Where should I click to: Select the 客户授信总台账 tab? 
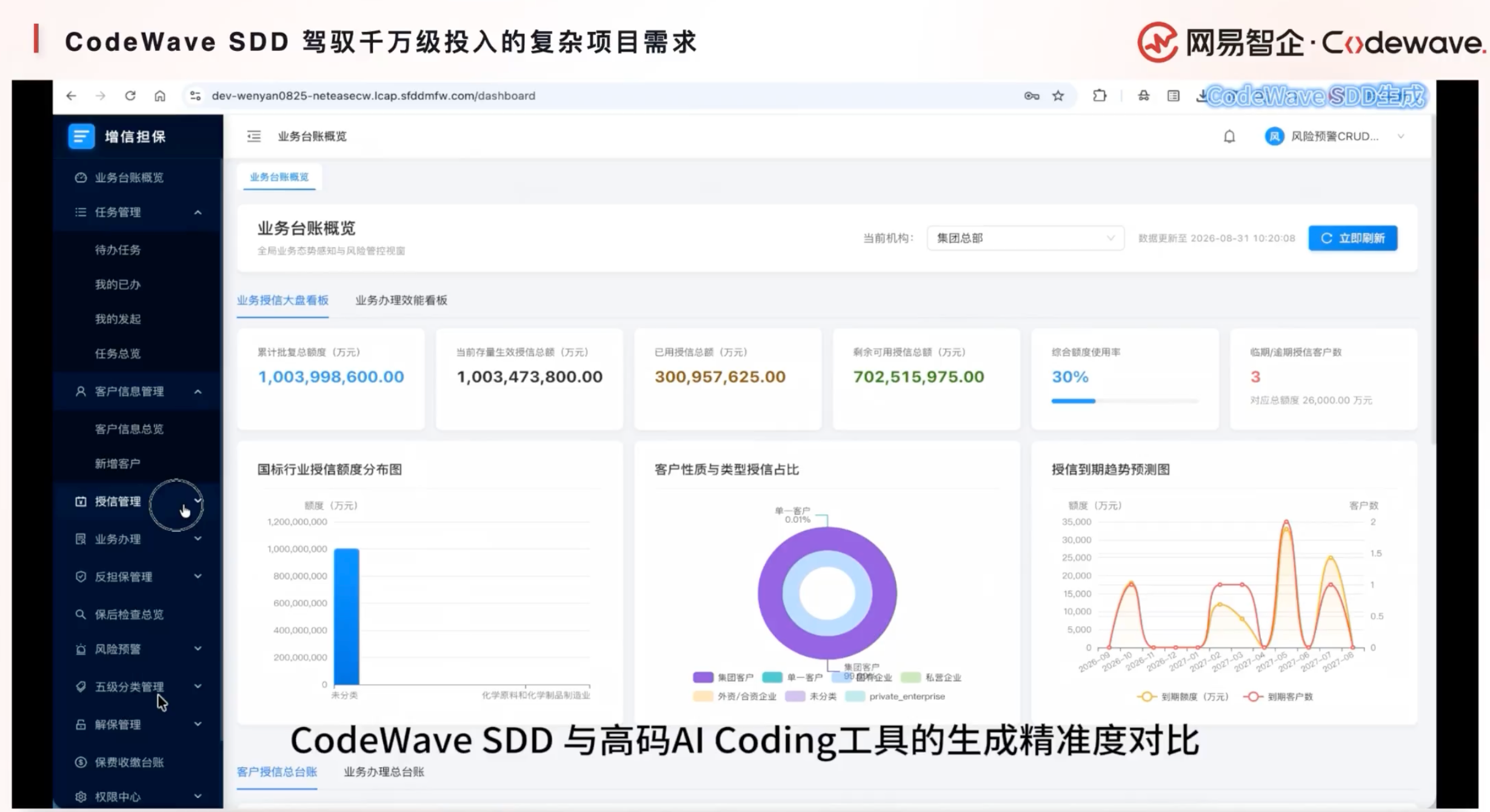click(276, 772)
